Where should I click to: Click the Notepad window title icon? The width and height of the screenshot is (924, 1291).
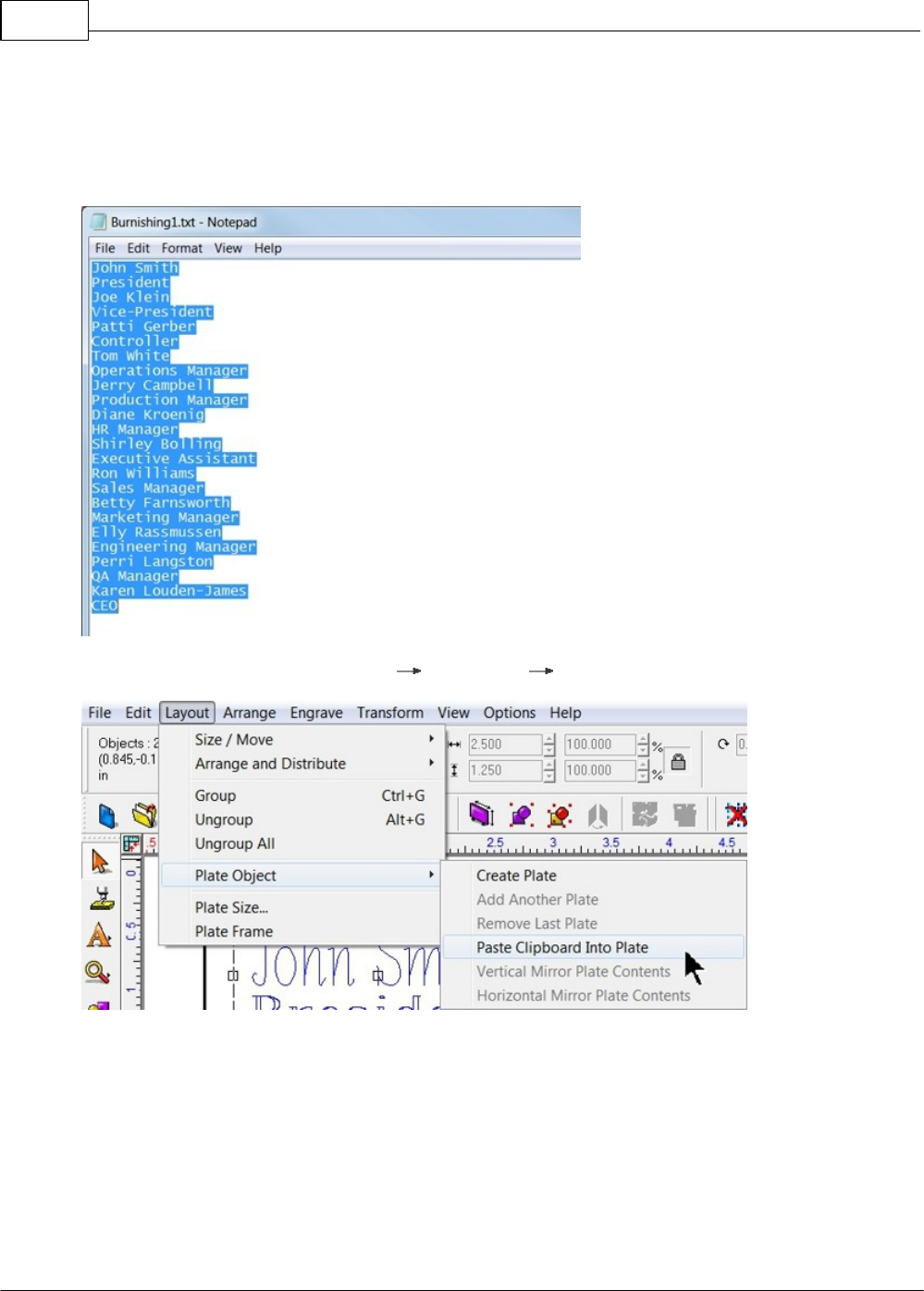pos(99,222)
